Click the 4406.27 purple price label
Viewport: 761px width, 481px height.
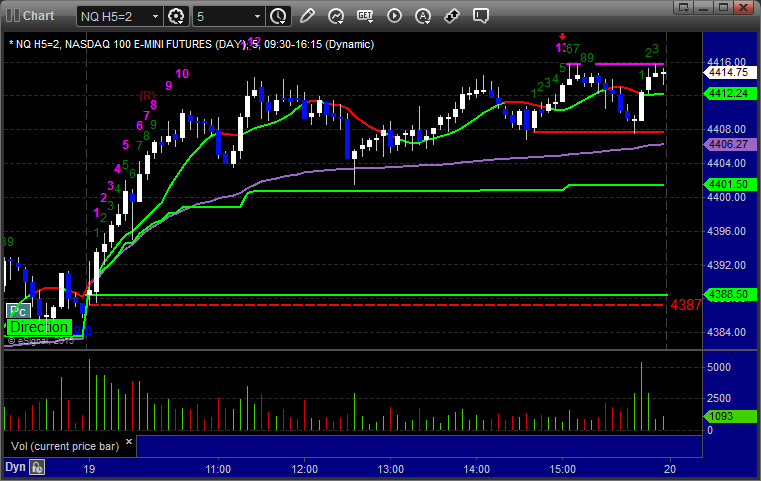[729, 144]
